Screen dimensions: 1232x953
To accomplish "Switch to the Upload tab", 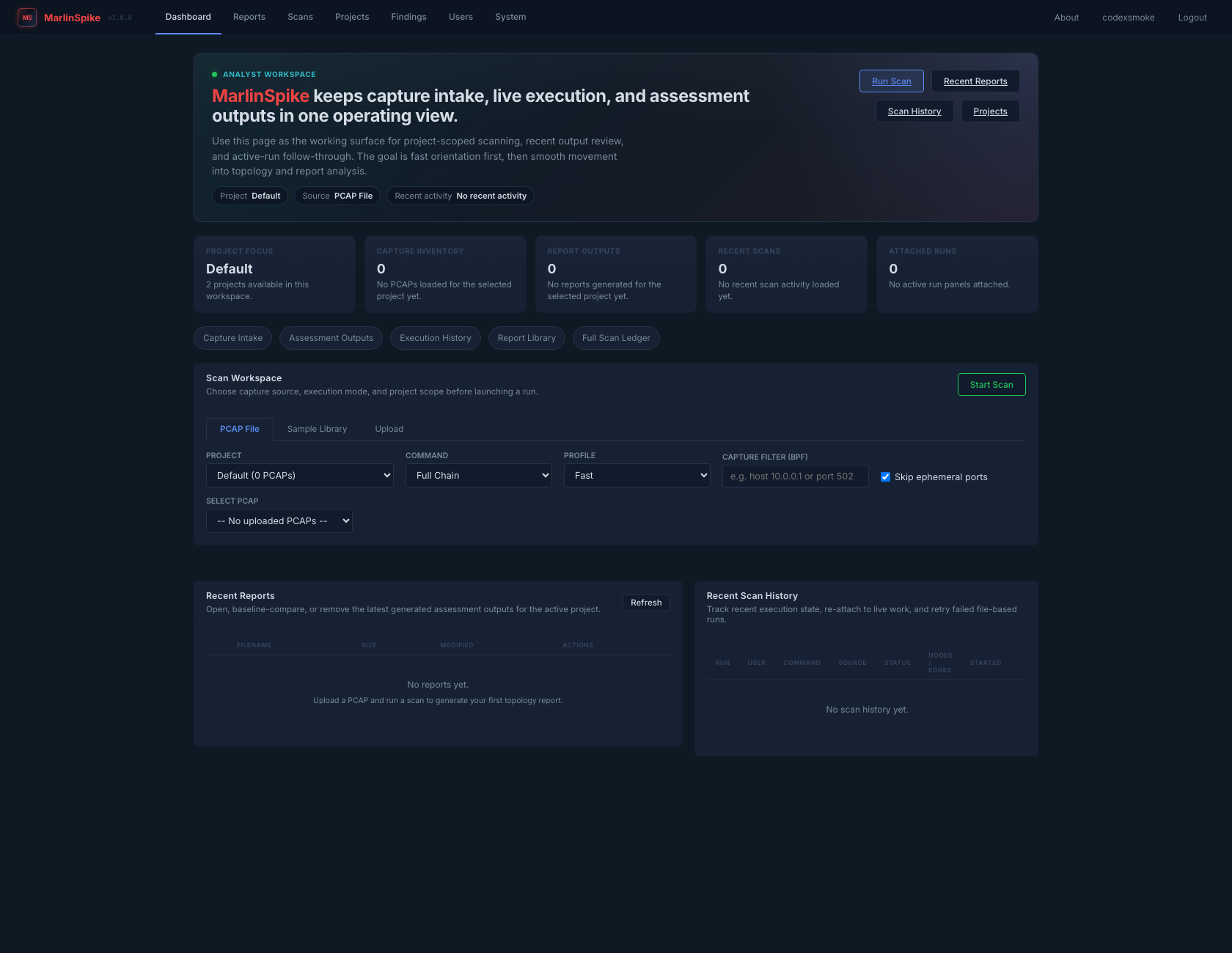I will click(x=389, y=429).
